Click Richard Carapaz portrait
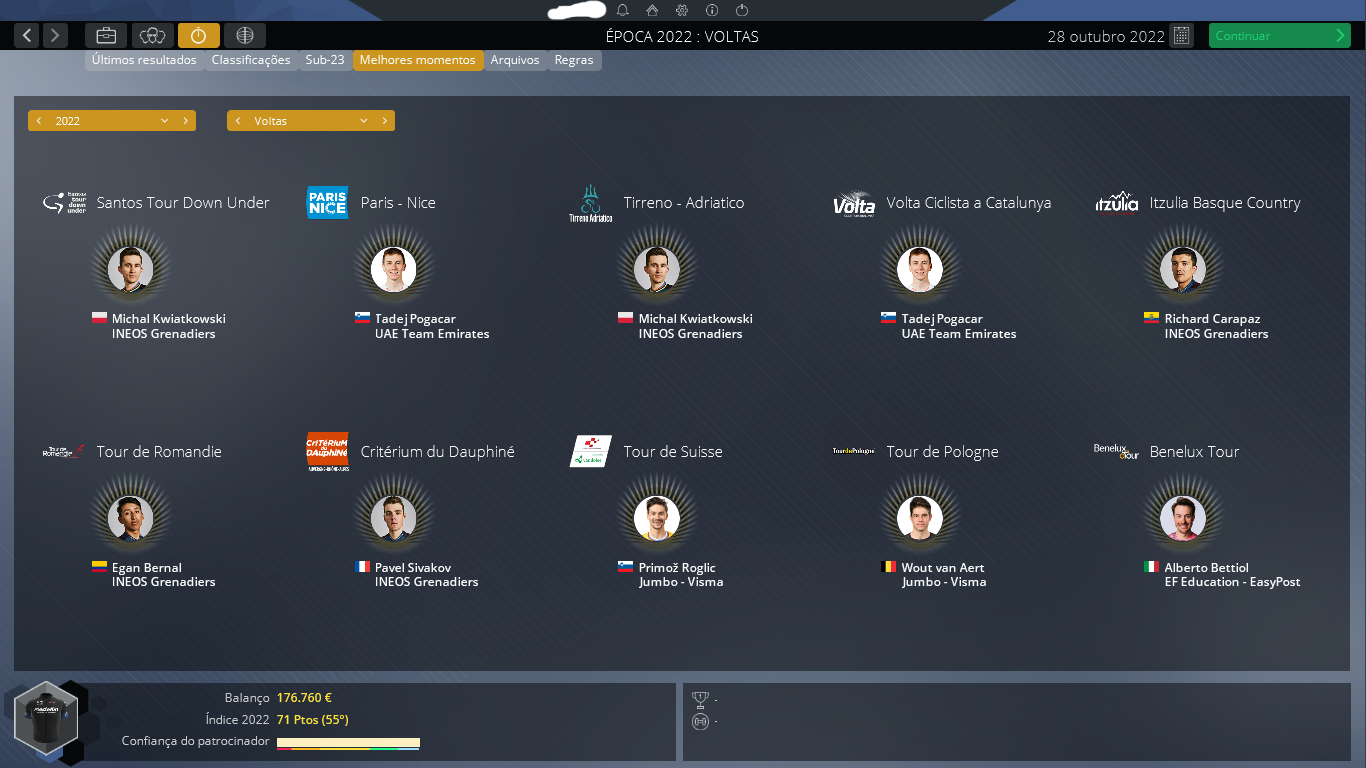The width and height of the screenshot is (1366, 768). pyautogui.click(x=1183, y=270)
